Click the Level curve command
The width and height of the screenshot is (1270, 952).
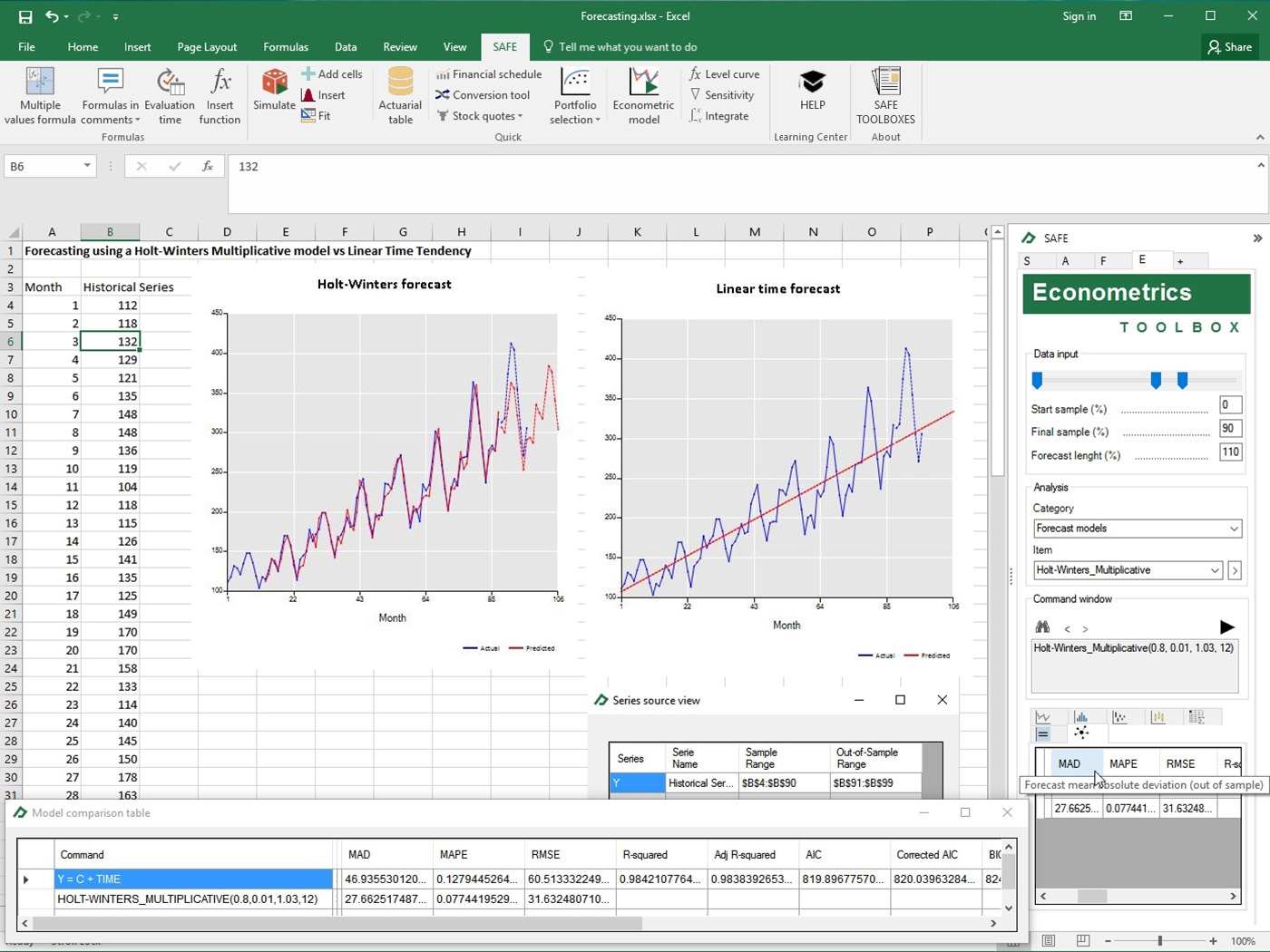pyautogui.click(x=724, y=74)
